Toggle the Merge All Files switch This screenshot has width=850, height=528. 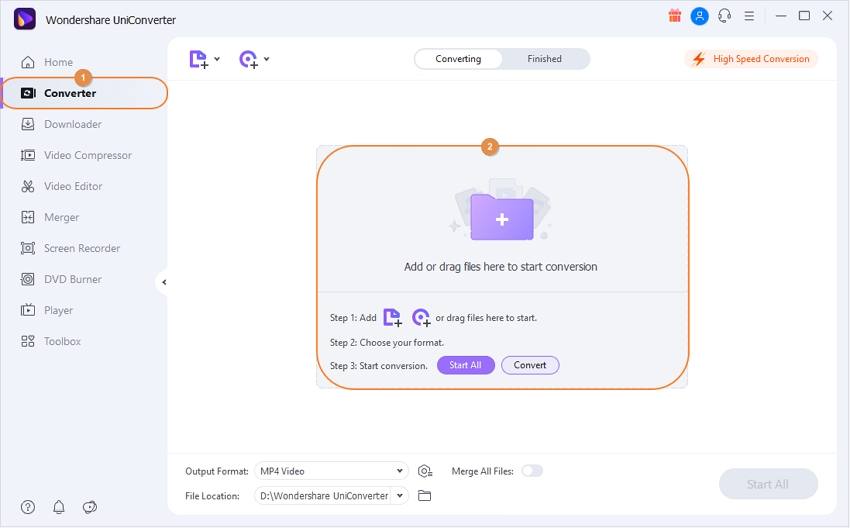click(x=532, y=471)
